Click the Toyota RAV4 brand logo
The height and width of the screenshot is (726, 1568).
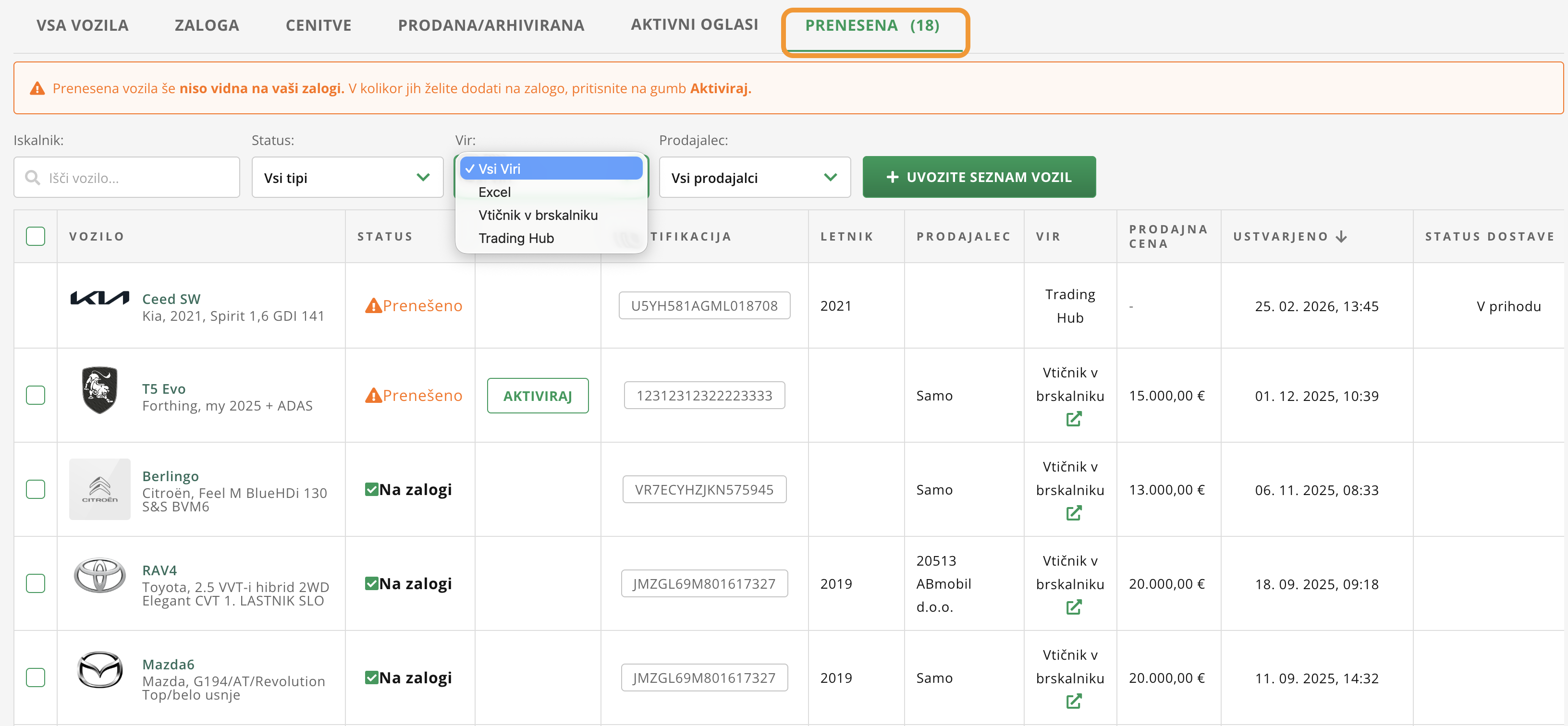[x=99, y=576]
